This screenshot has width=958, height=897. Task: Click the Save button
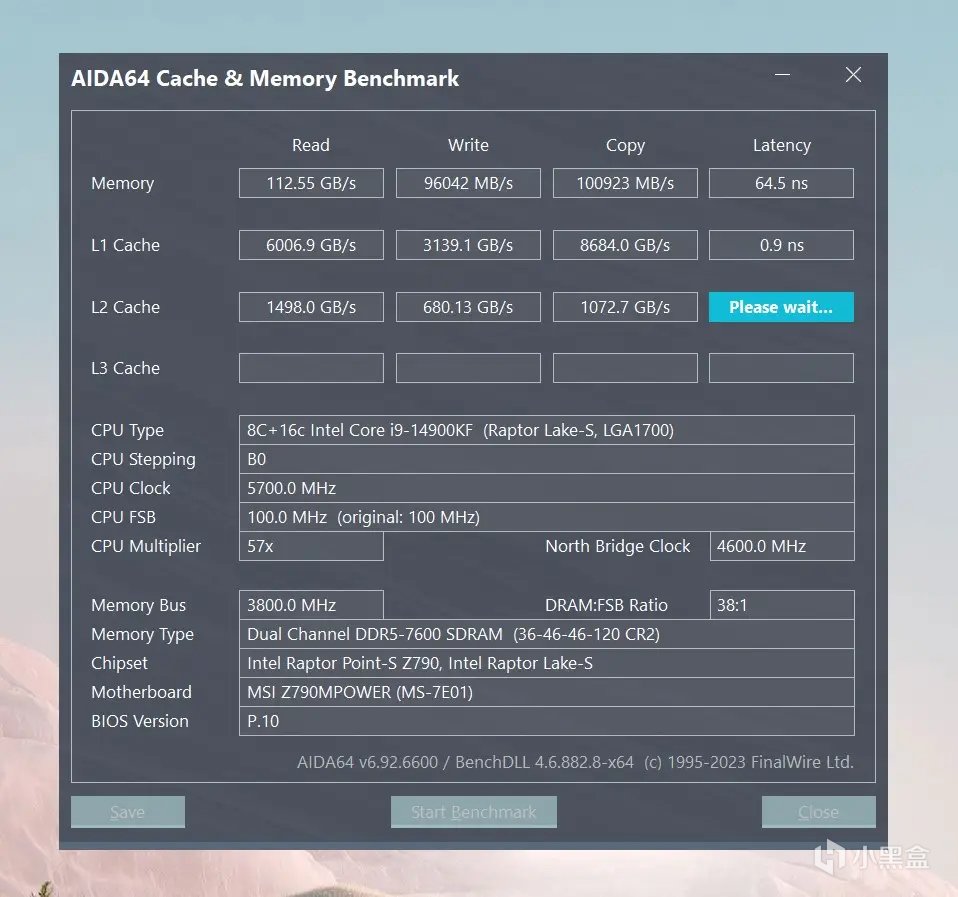128,811
